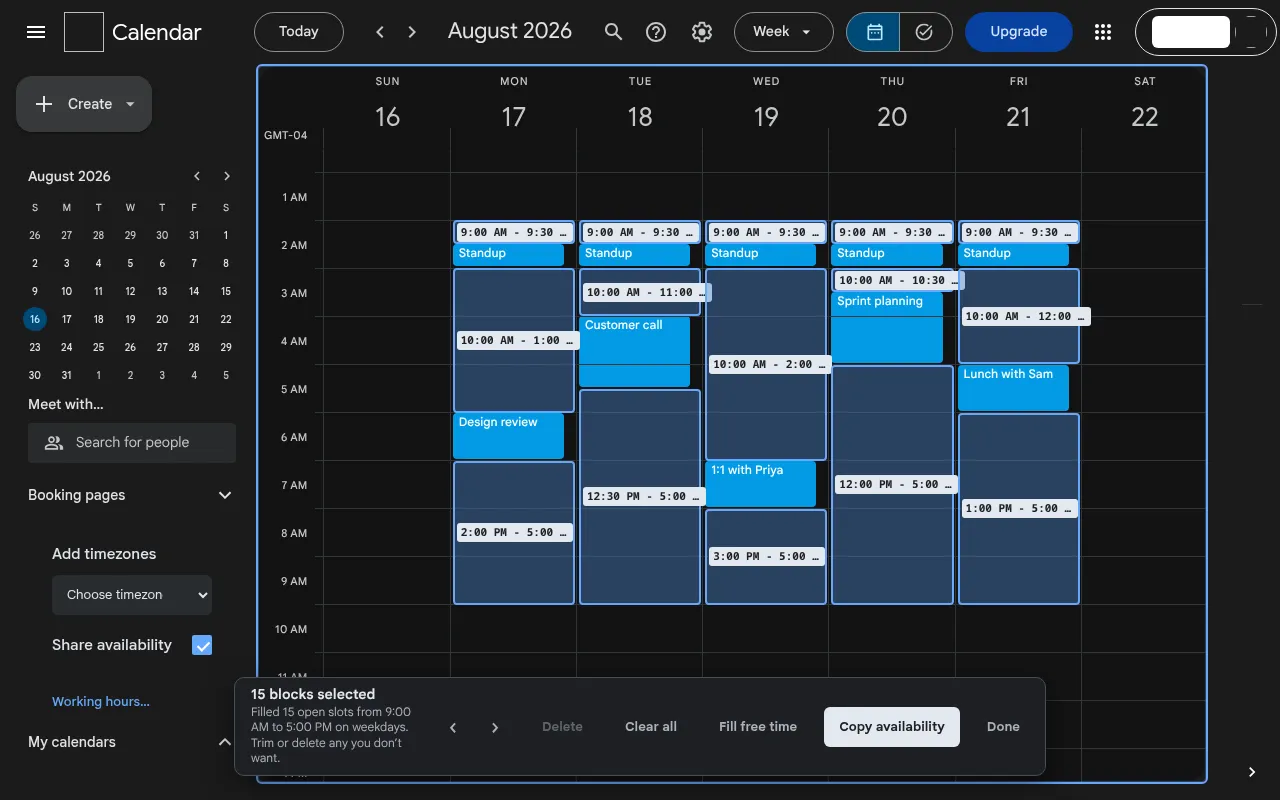This screenshot has width=1280, height=800.
Task: Open the Google apps grid
Action: tap(1103, 32)
